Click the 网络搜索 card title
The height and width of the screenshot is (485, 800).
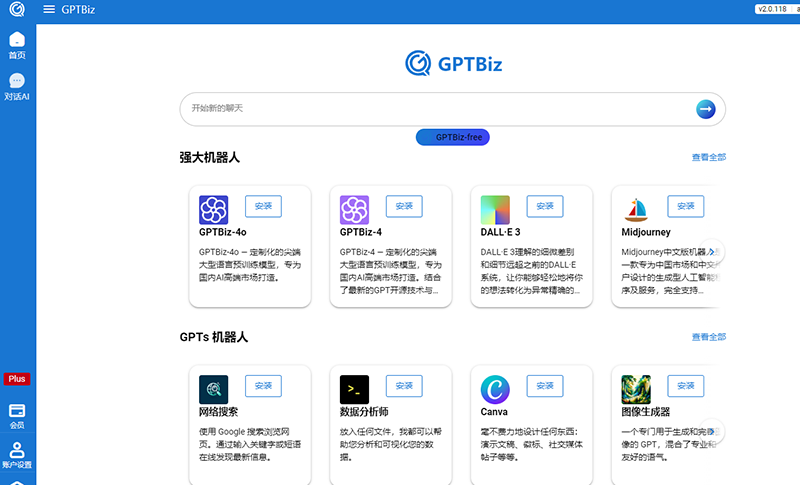point(218,412)
